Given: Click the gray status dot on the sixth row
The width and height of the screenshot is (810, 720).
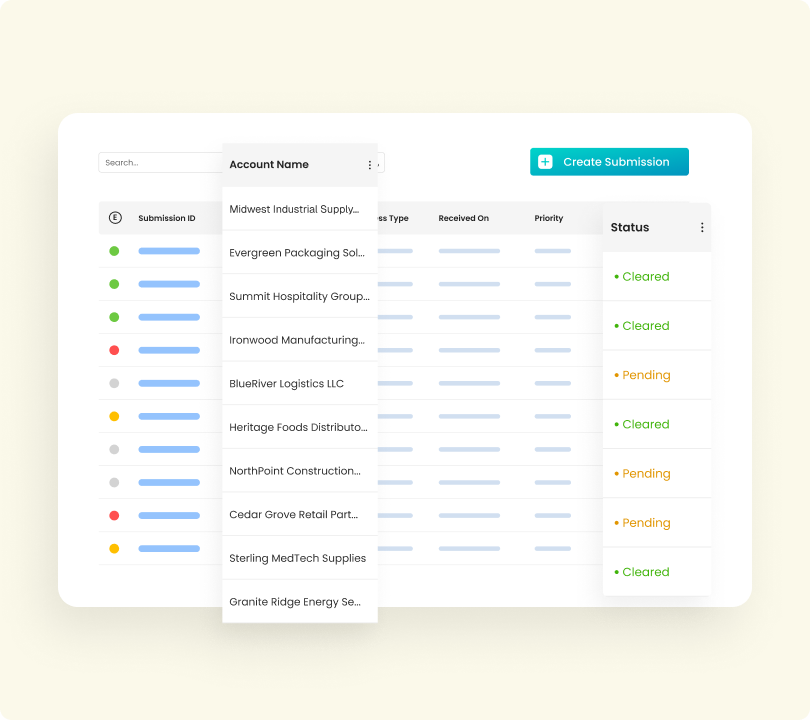Looking at the screenshot, I should (114, 383).
